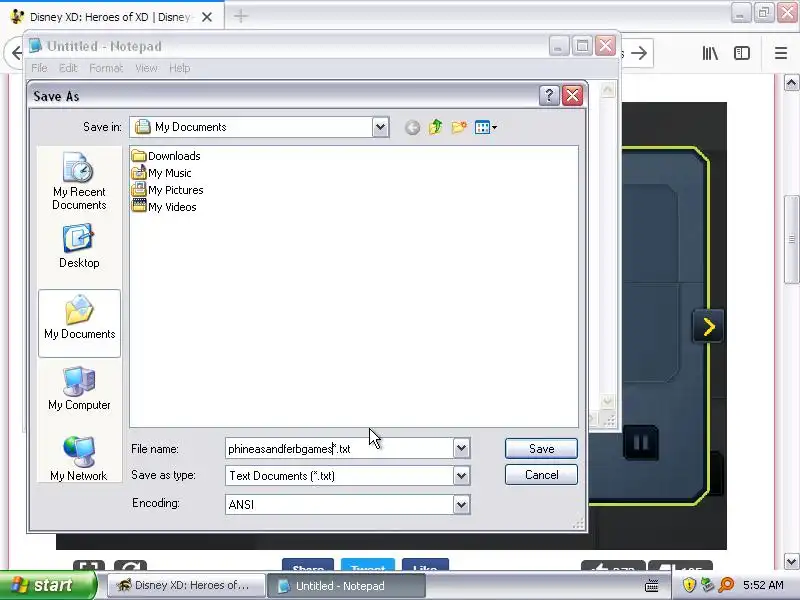The image size is (800, 600).
Task: Click the Back arrow icon in Save As toolbar
Action: [412, 127]
